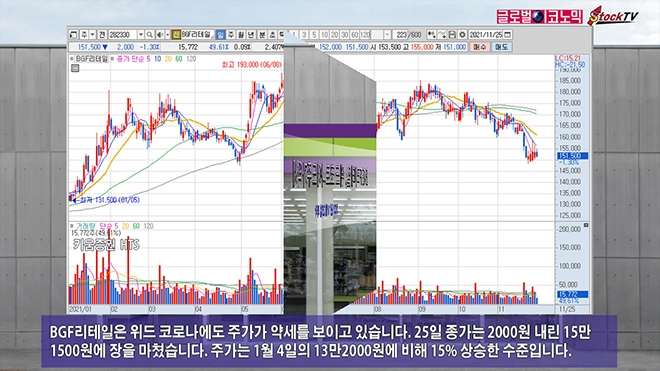660x371 pixels.
Task: Click the 매도 sell button
Action: point(501,47)
